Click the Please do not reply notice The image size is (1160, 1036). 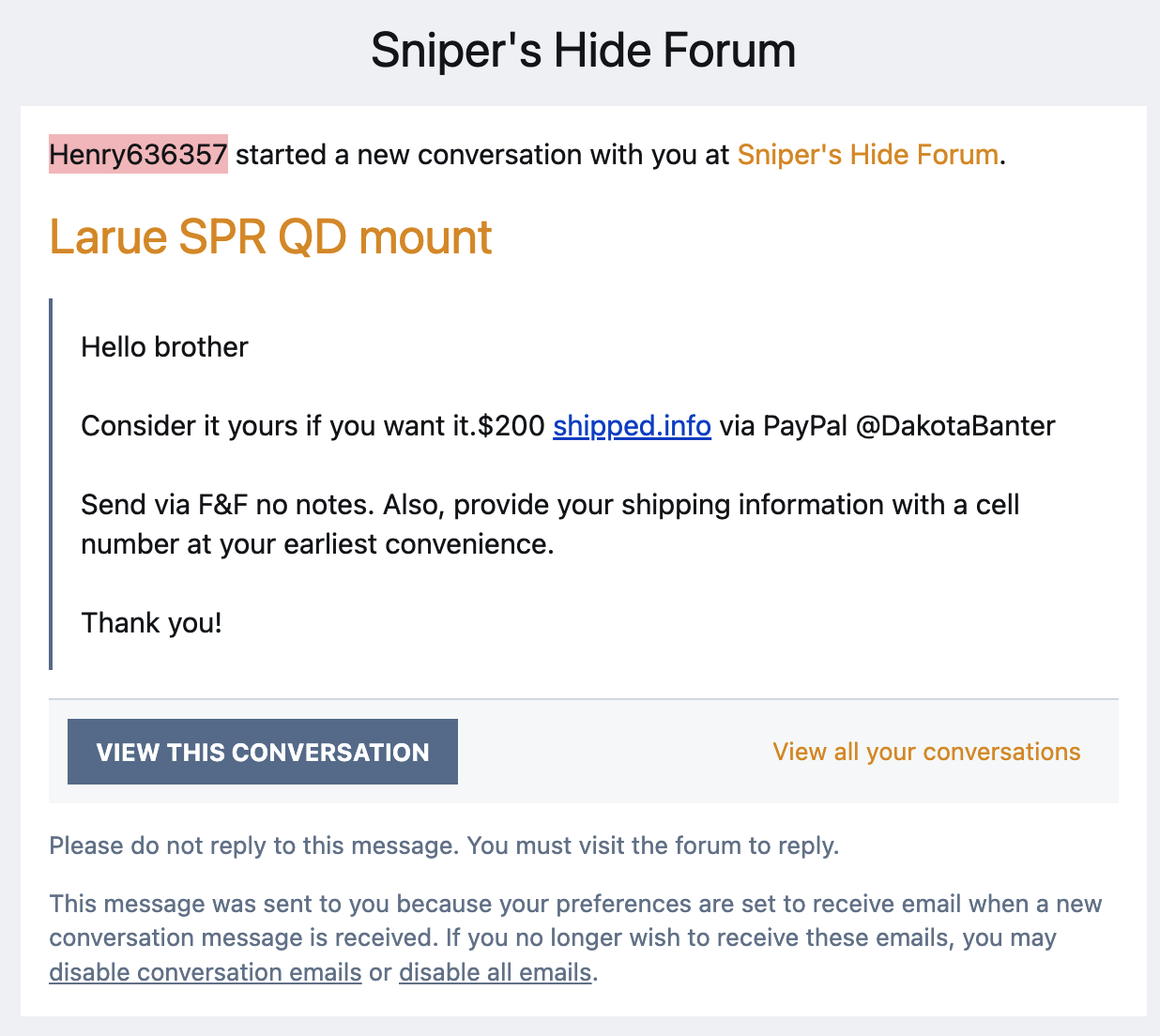(x=444, y=846)
